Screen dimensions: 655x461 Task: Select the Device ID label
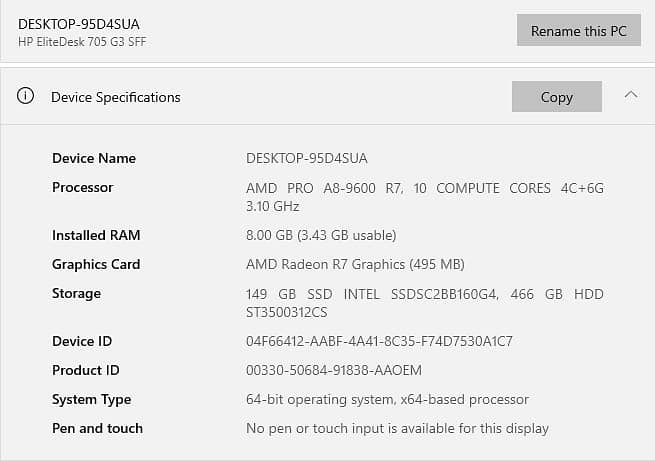point(82,341)
